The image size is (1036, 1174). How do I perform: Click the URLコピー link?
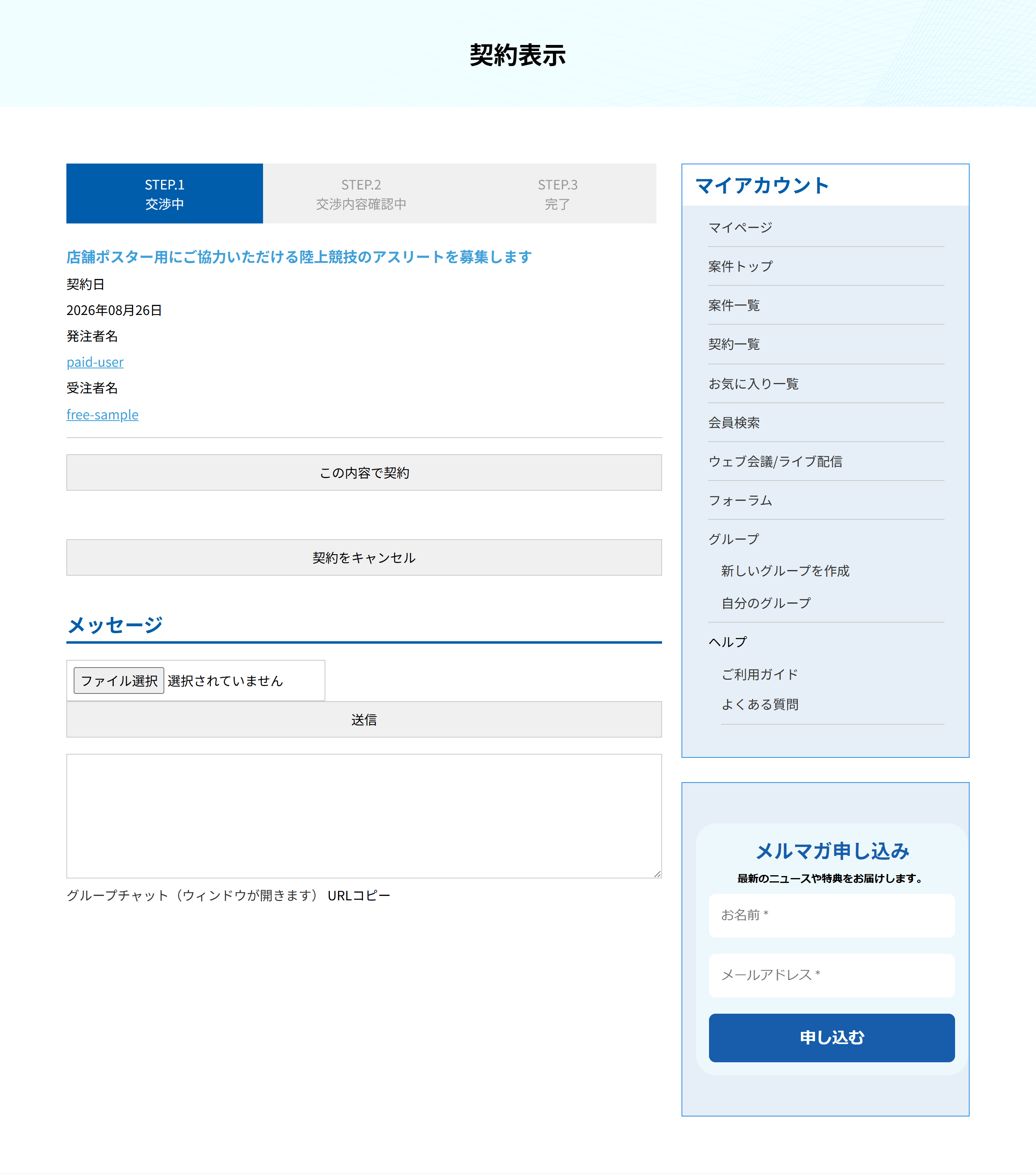[x=359, y=895]
